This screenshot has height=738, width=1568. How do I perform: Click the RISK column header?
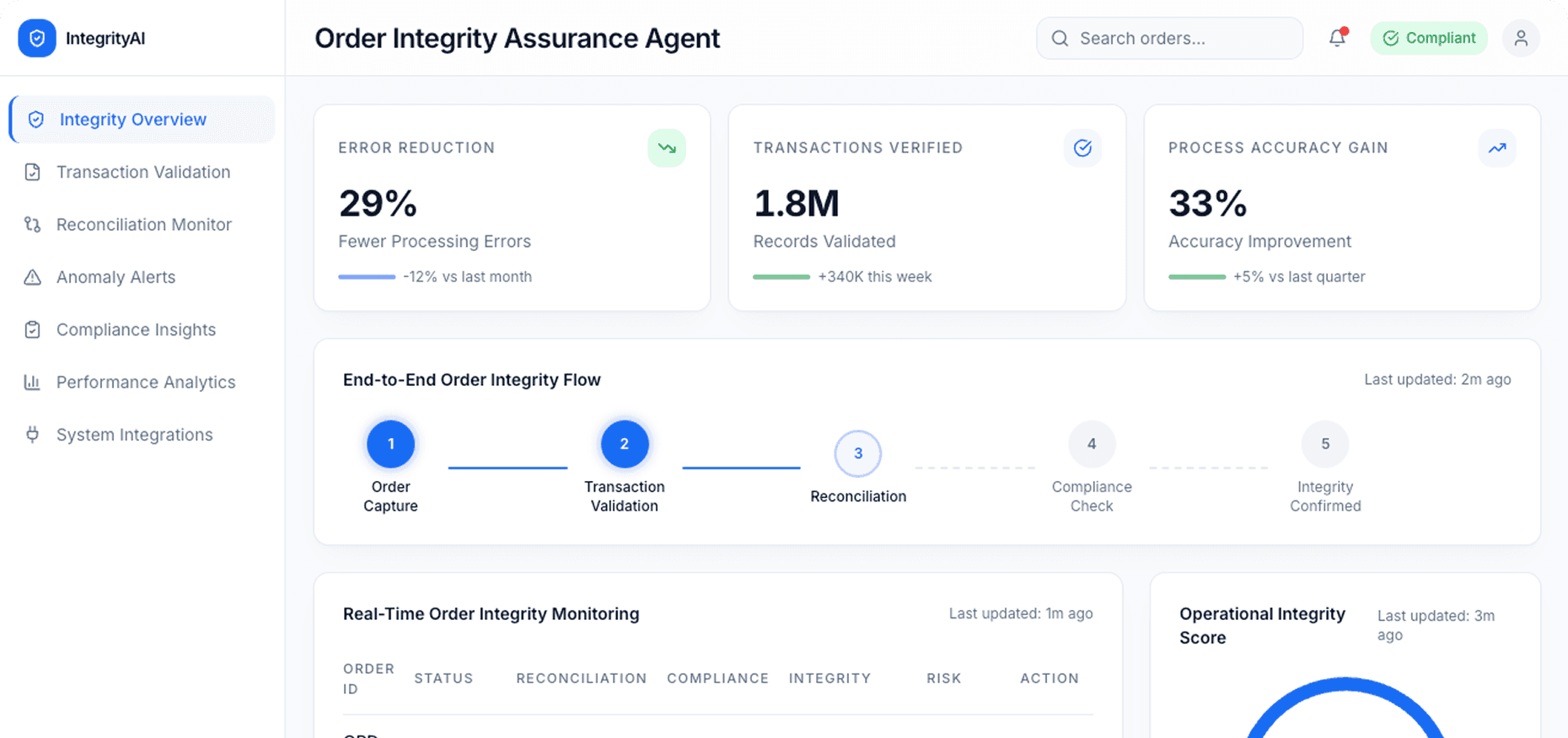(x=943, y=678)
